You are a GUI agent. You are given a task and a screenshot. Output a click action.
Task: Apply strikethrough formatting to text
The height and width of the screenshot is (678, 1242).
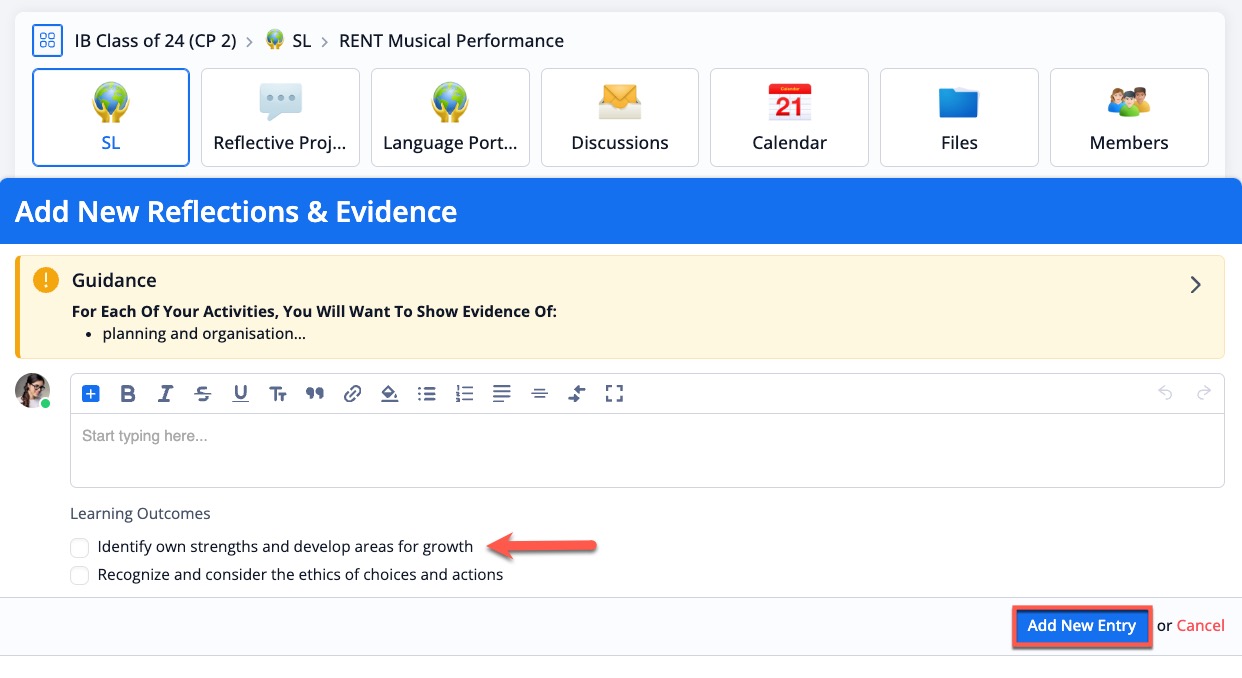pyautogui.click(x=203, y=394)
